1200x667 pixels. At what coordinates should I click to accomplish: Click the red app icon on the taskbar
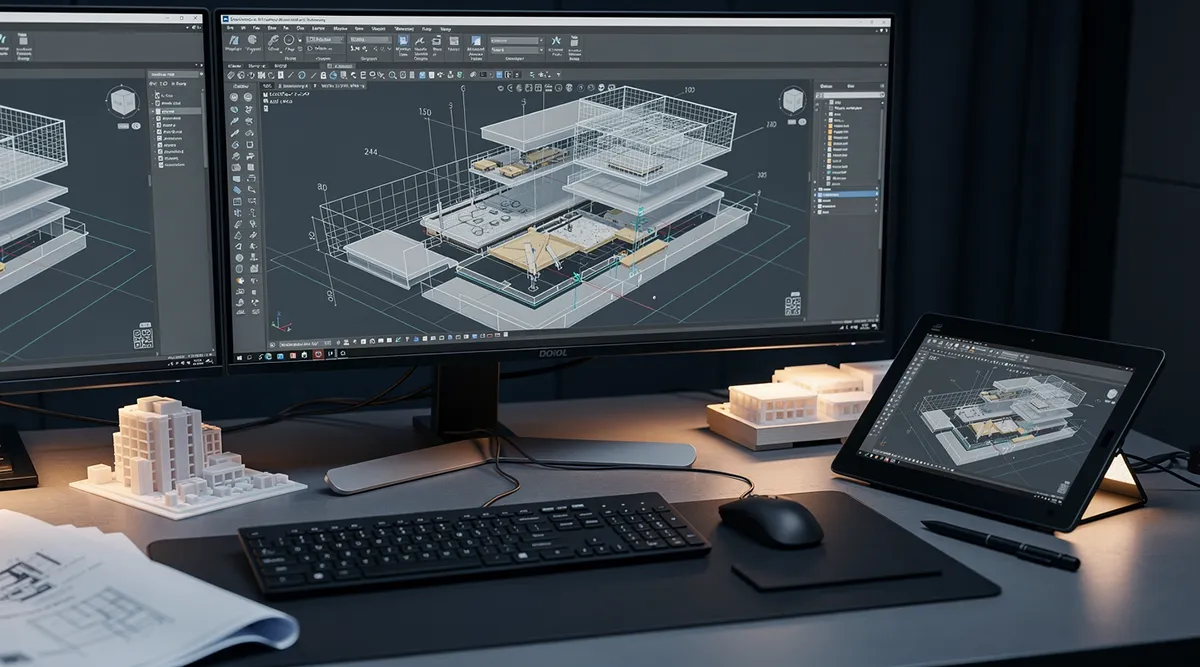pos(319,354)
